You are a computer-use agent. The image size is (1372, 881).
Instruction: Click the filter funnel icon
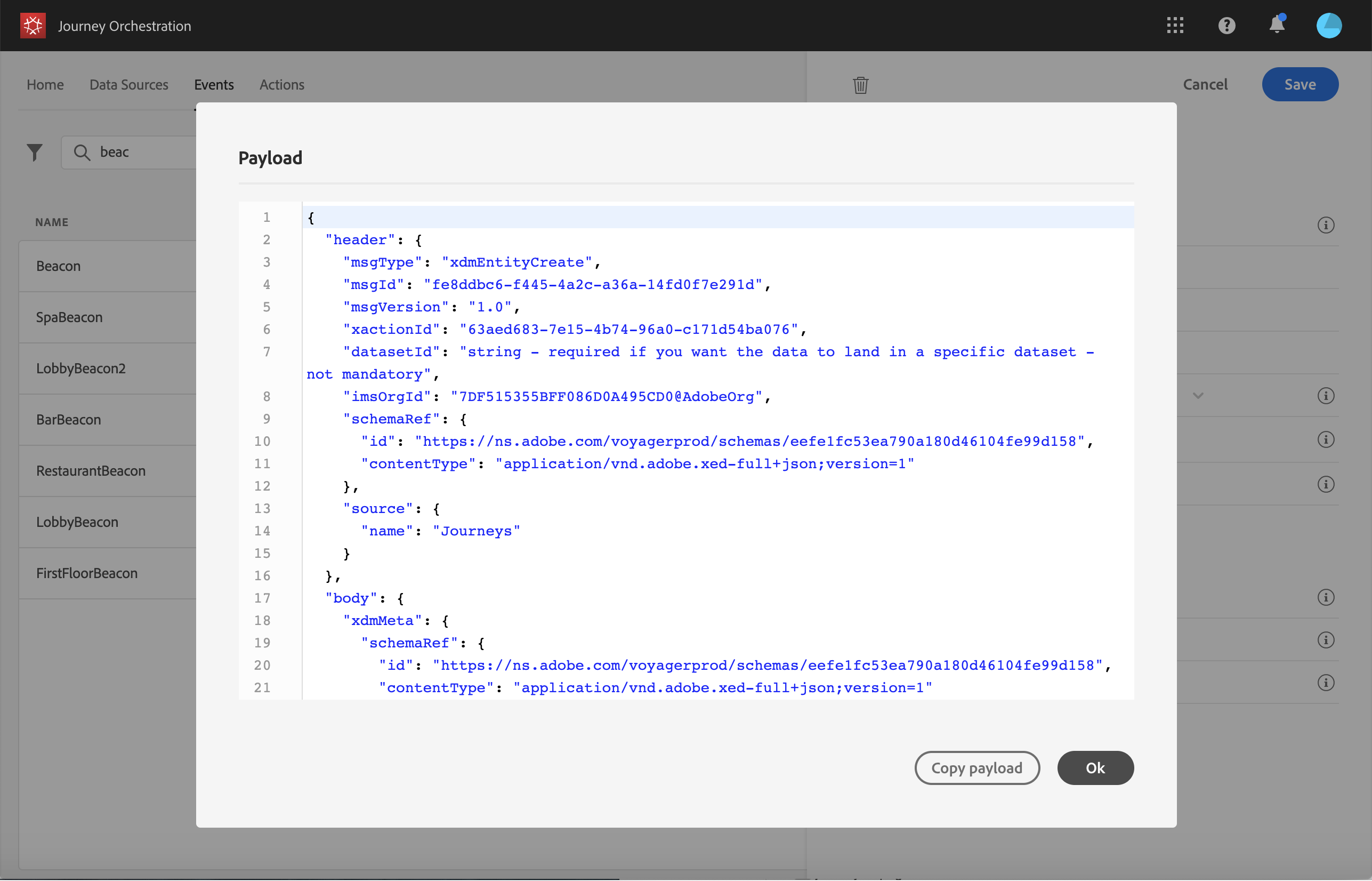point(35,152)
